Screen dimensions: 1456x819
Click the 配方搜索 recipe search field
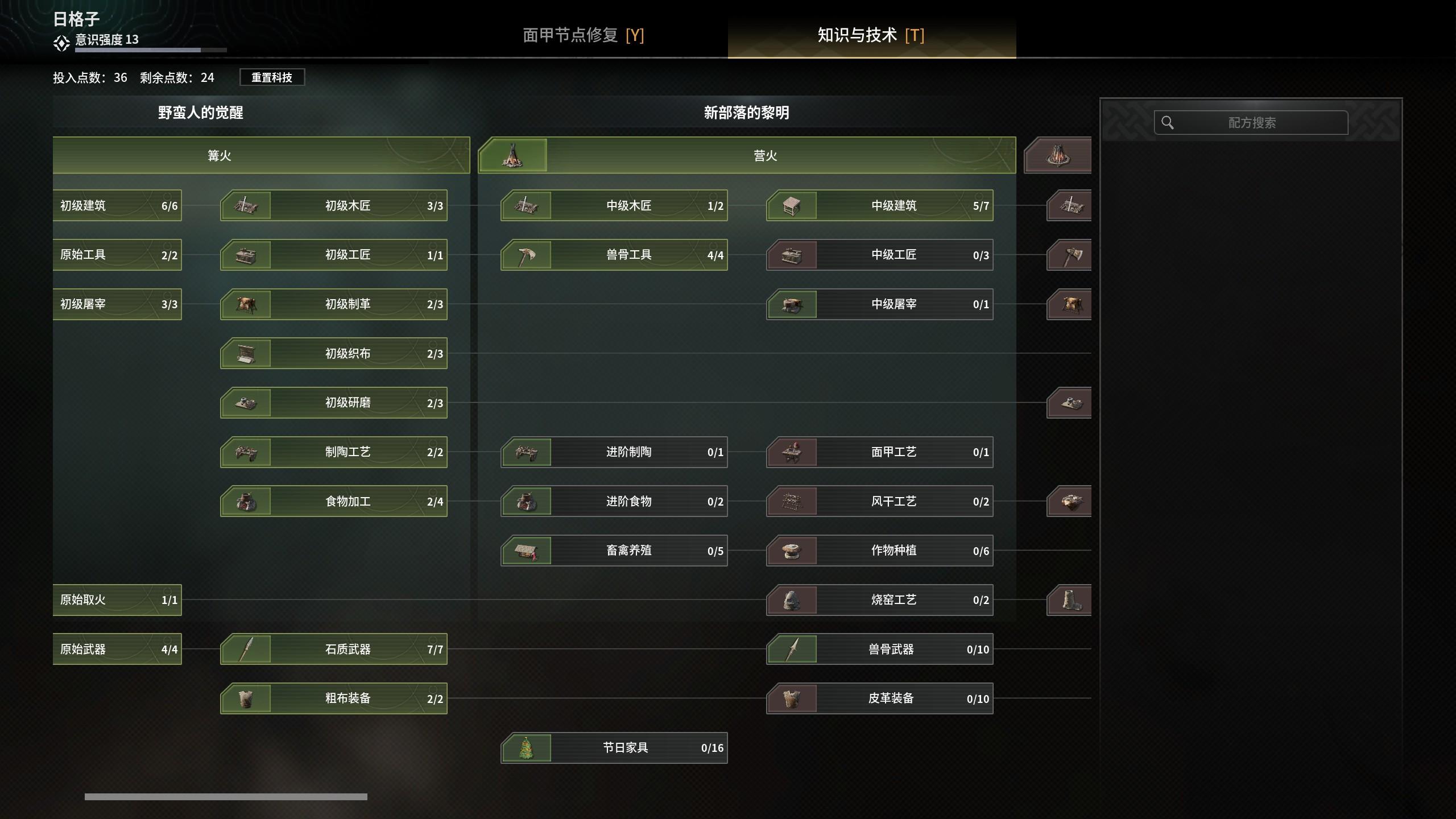pos(1251,123)
